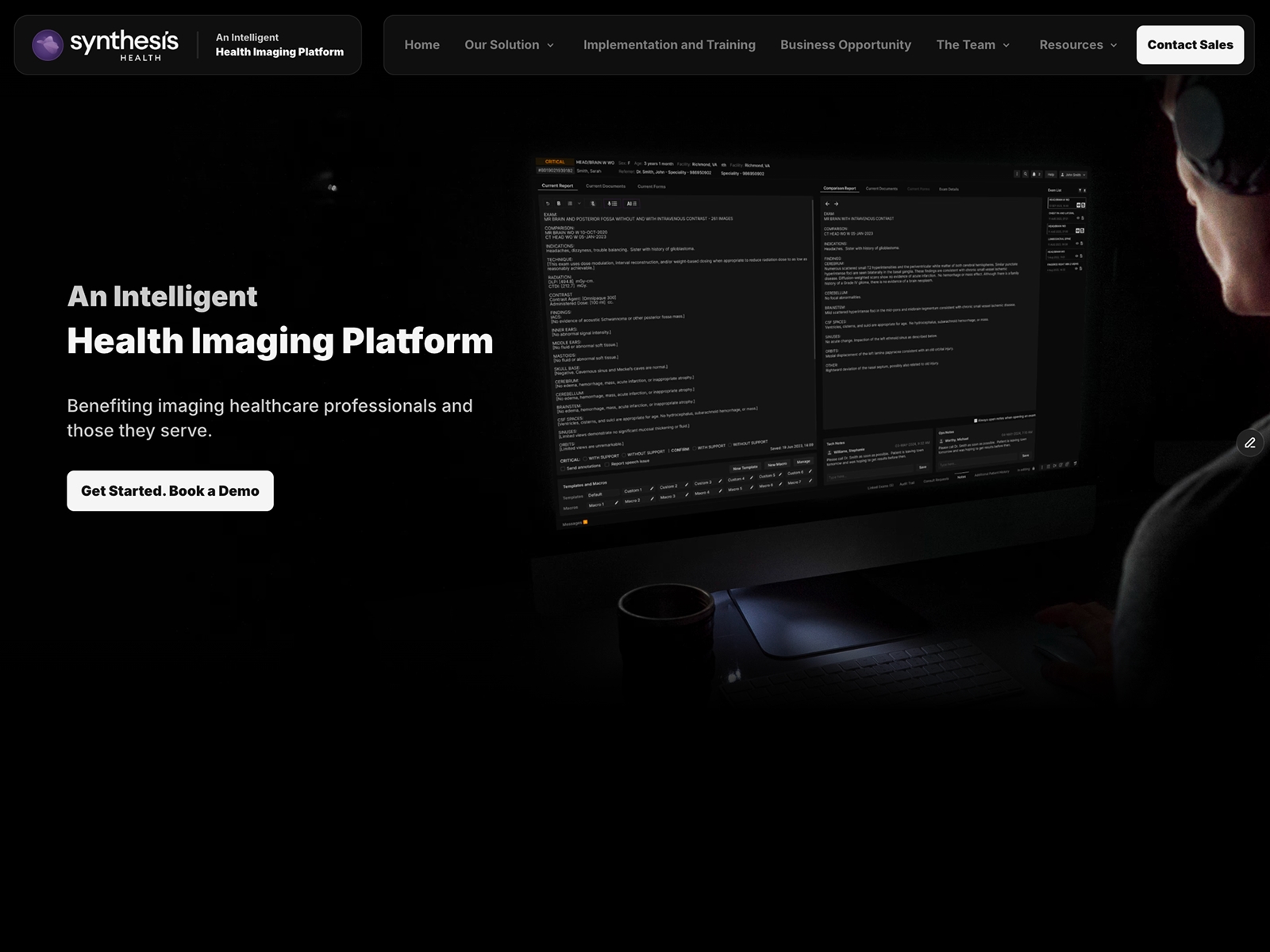Expand the Our Solution dropdown chevron

[551, 45]
